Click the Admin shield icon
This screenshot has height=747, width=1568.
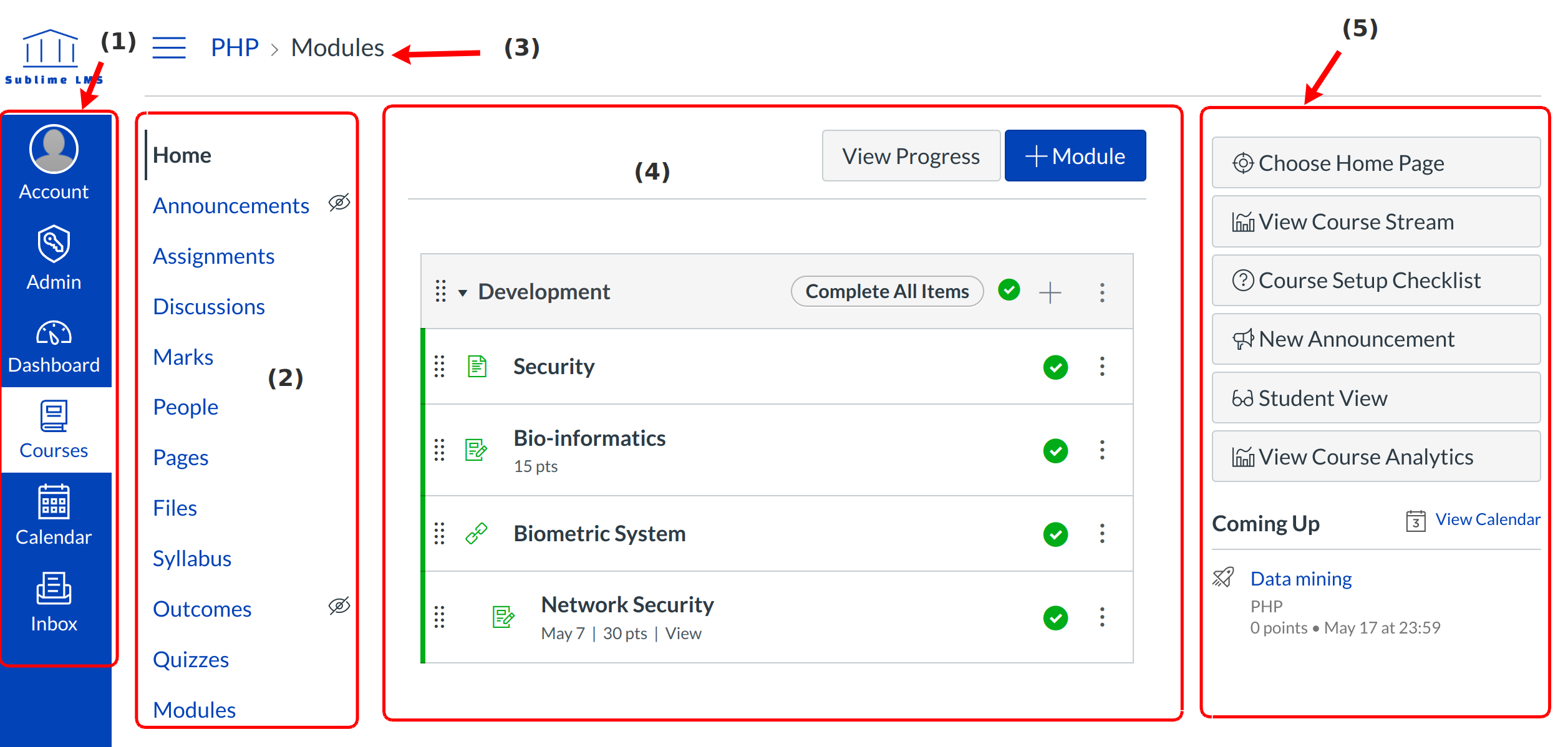pyautogui.click(x=54, y=243)
